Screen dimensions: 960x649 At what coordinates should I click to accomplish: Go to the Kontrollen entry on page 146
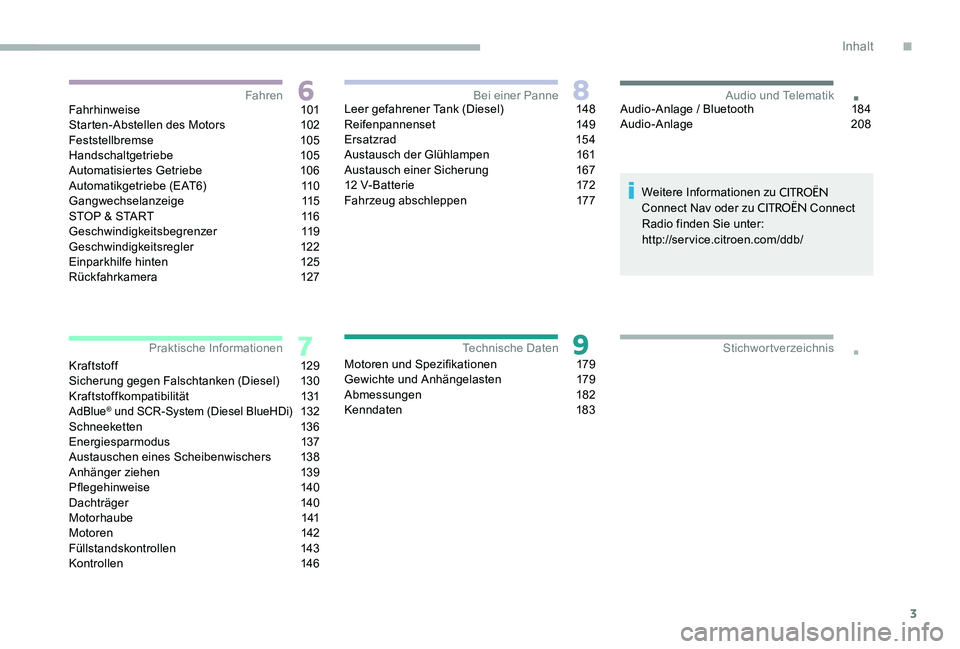194,564
